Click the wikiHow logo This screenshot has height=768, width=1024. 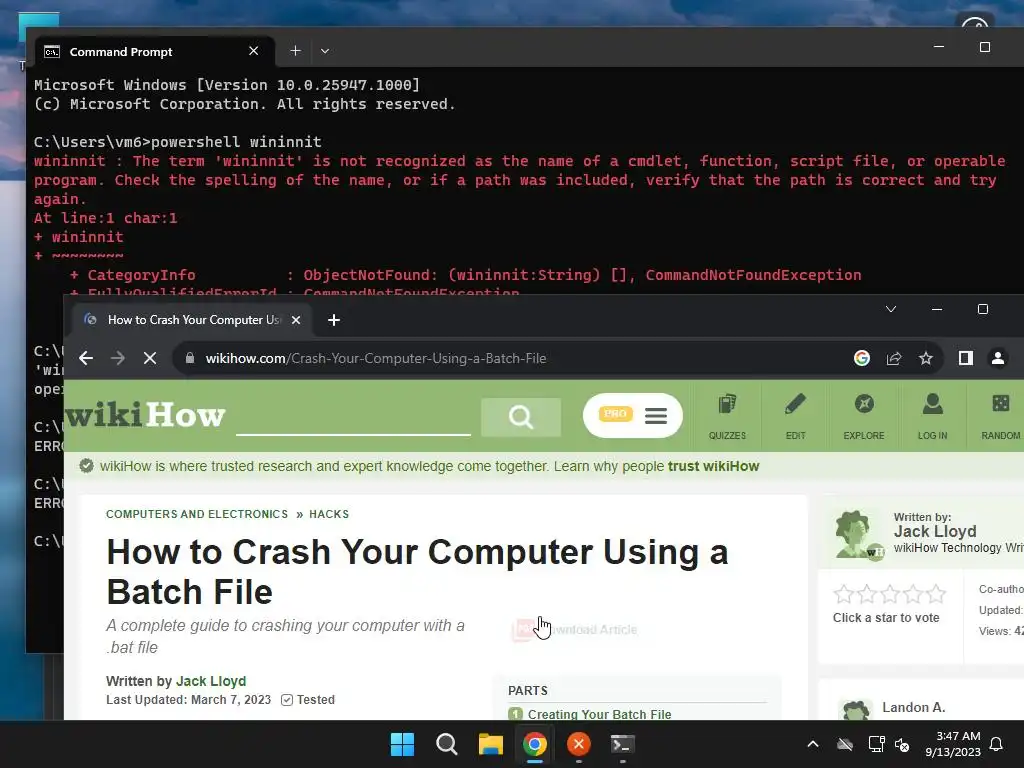pos(145,415)
